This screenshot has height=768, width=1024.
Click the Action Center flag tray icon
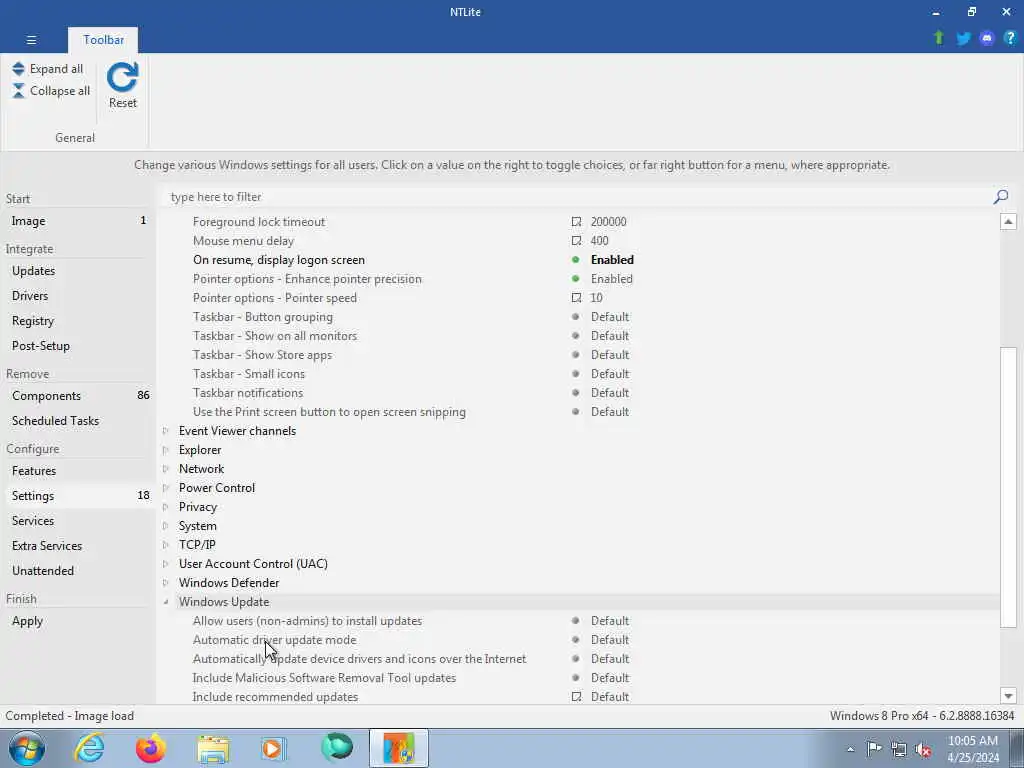[874, 749]
